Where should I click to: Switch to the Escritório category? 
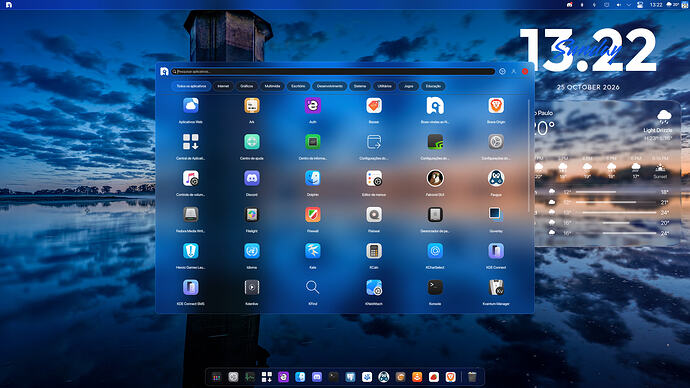click(x=298, y=86)
